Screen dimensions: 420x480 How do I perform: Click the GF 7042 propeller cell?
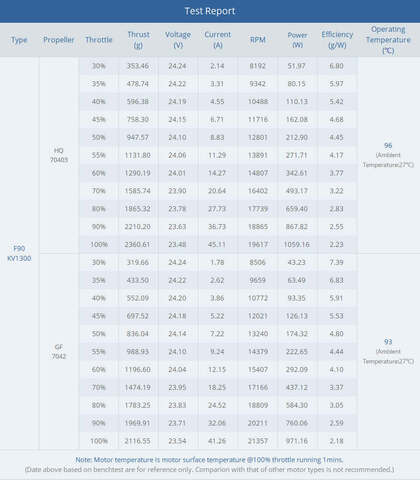point(59,351)
